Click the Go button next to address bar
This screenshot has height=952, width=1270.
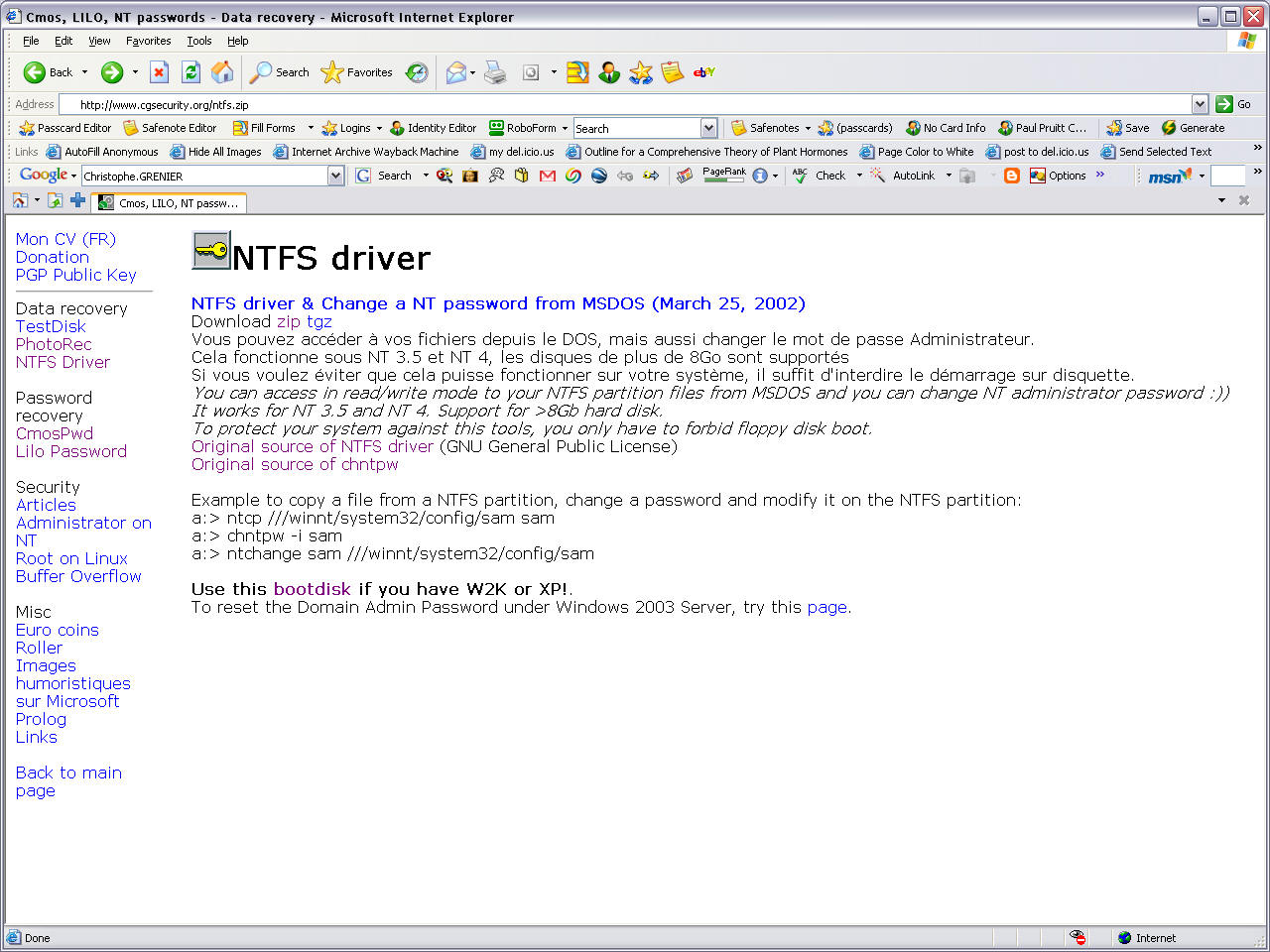[x=1233, y=104]
